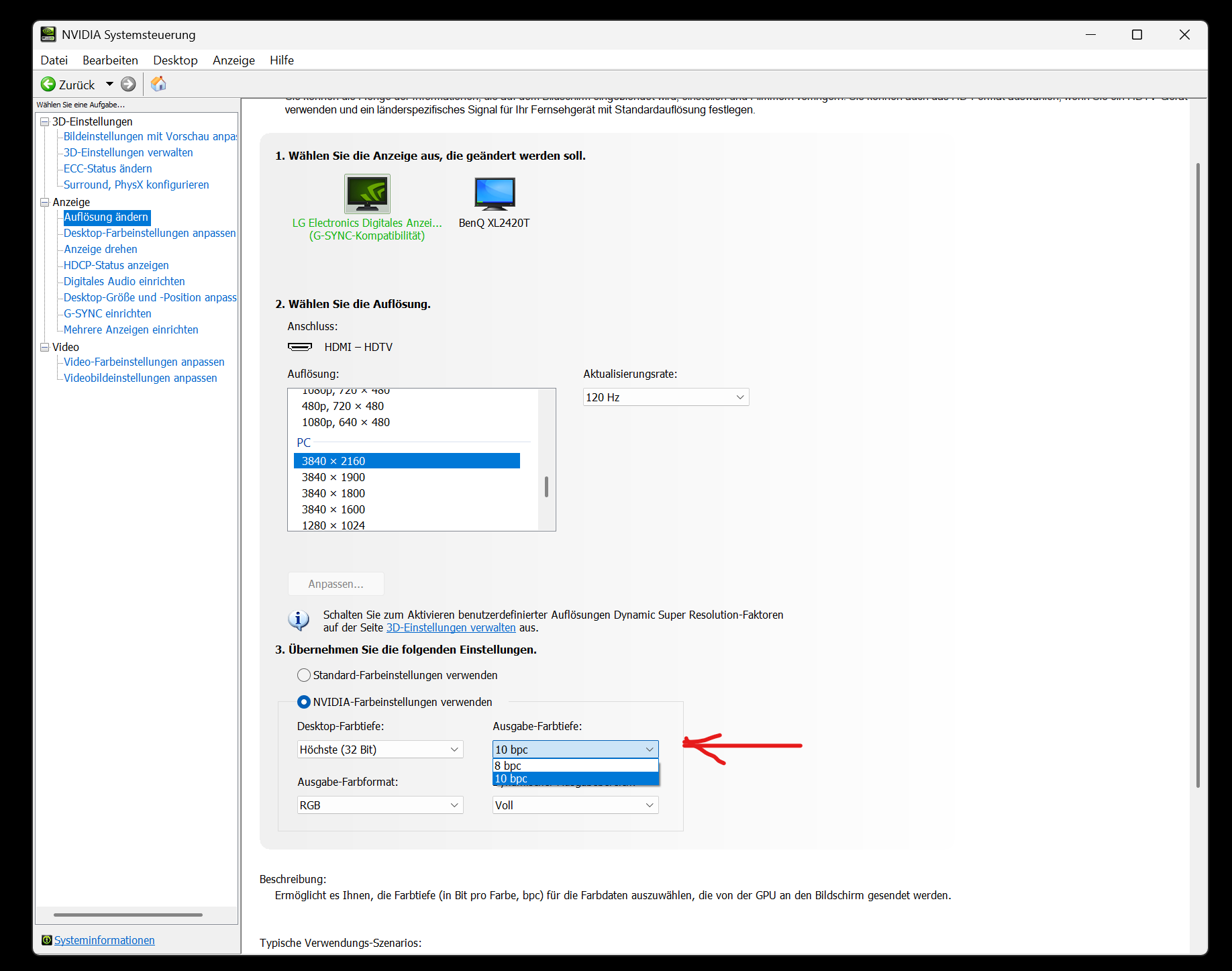Image resolution: width=1232 pixels, height=971 pixels.
Task: Select Auflösung ändern in the tree
Action: pyautogui.click(x=107, y=217)
